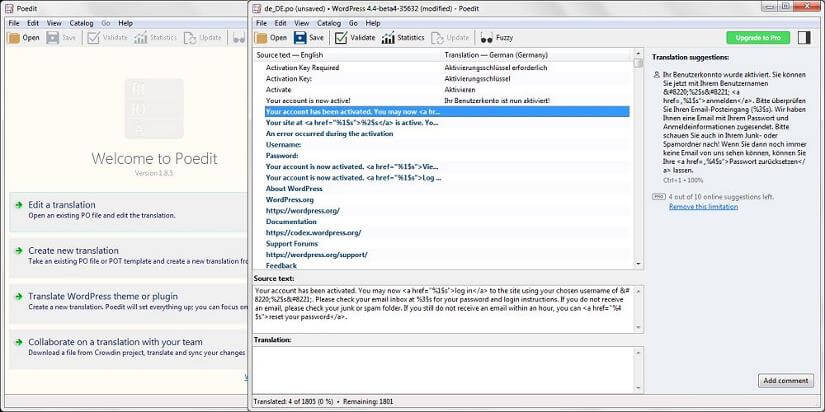Click scroll down arrow of Source text box
Image resolution: width=825 pixels, height=412 pixels.
tap(638, 327)
